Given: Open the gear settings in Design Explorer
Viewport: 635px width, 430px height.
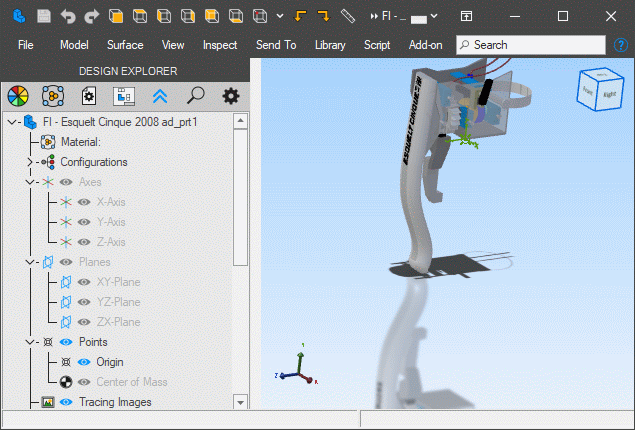Looking at the screenshot, I should (x=231, y=96).
